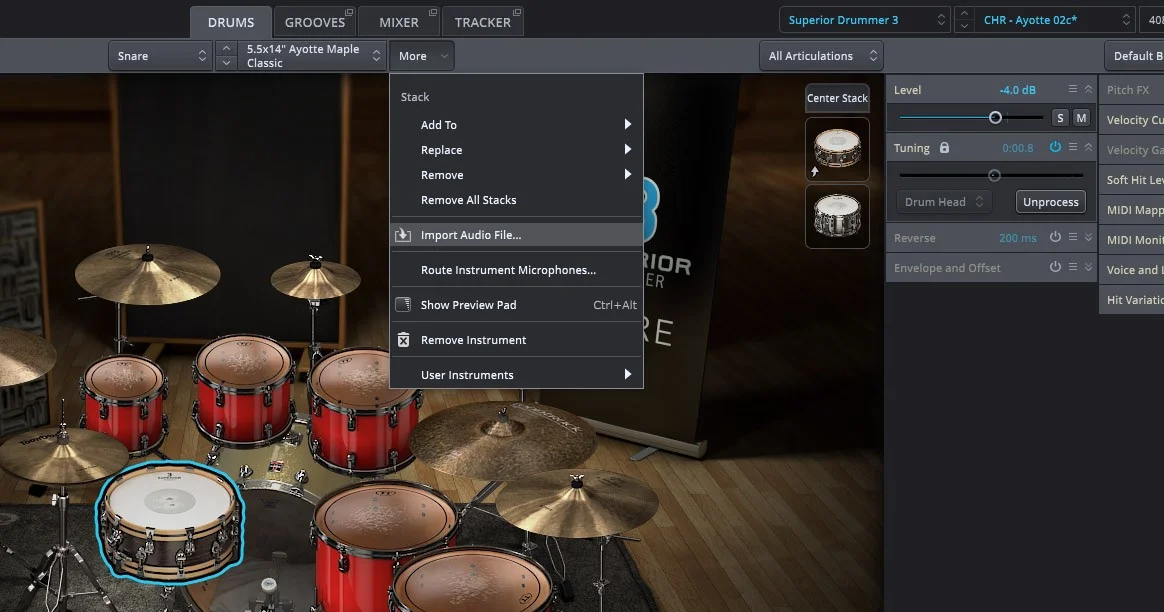Open the 5.5x14" Ayotte Maple Classic dropdown
This screenshot has width=1164, height=612.
[x=312, y=56]
